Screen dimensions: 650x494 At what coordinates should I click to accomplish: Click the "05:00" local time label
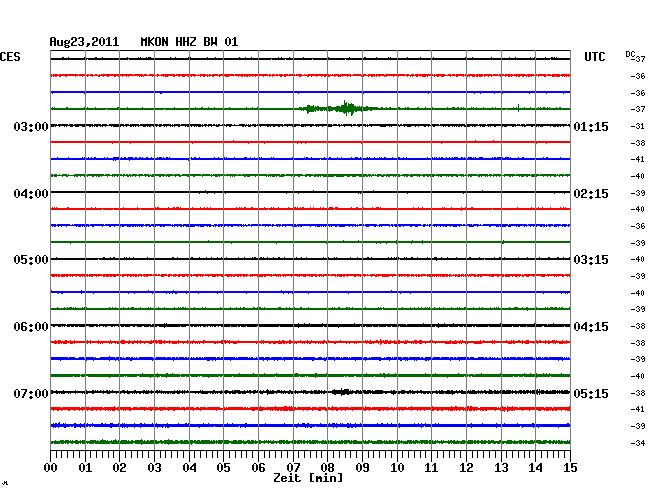pos(31,260)
